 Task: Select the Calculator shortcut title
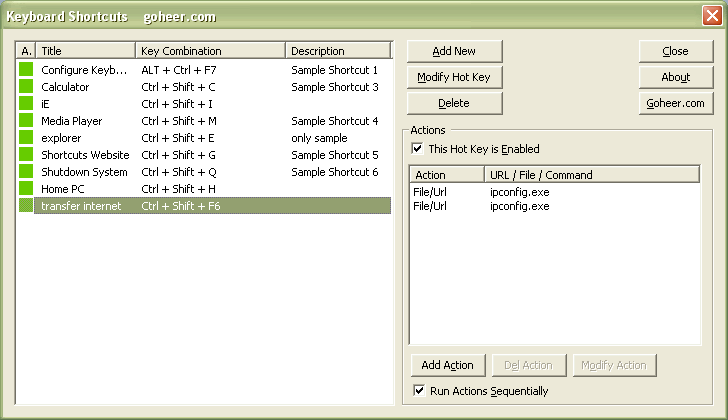tap(65, 87)
